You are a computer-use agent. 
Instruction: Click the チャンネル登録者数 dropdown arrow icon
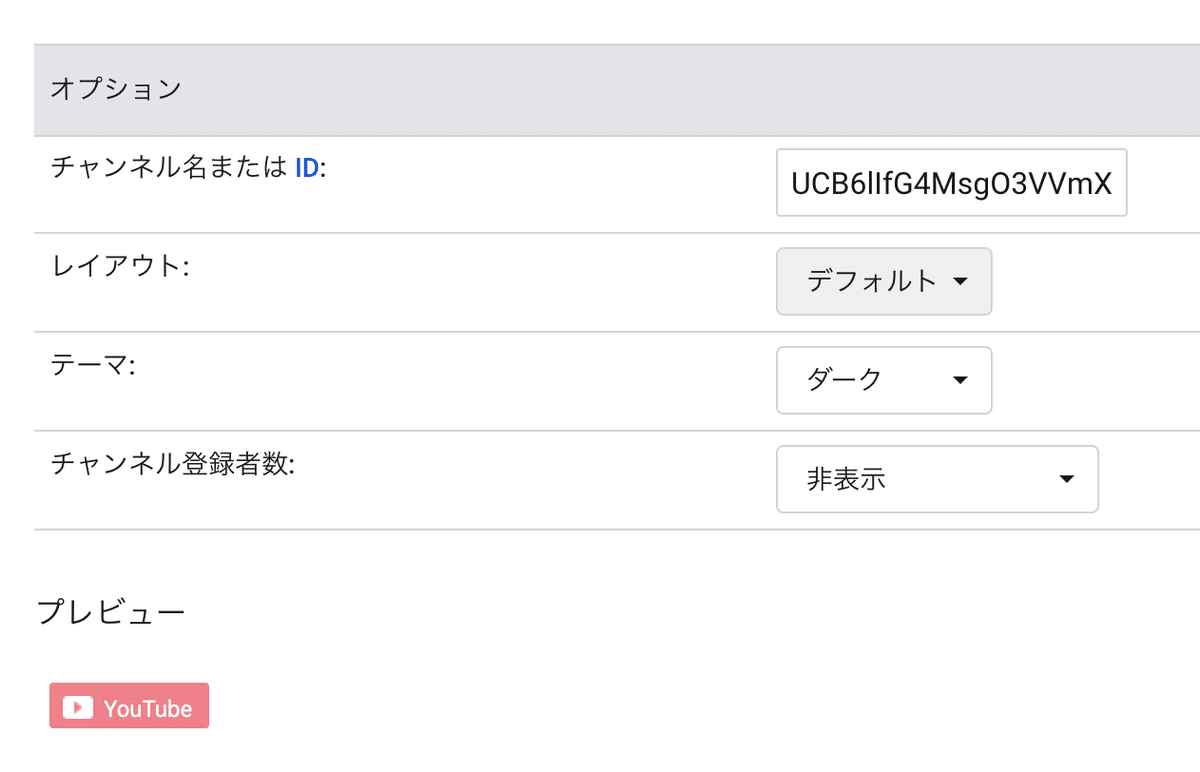pos(1066,479)
